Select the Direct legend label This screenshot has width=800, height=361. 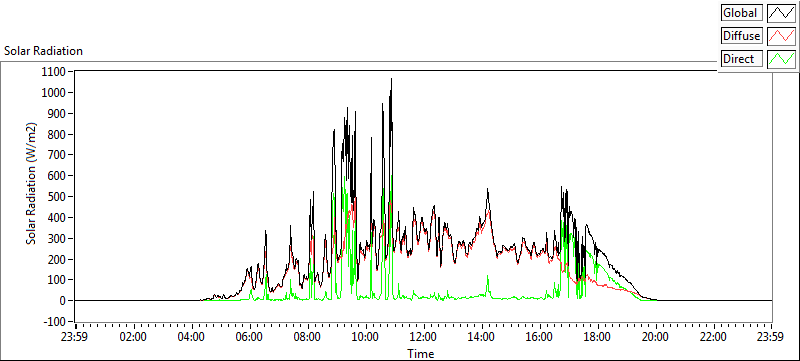pos(742,59)
